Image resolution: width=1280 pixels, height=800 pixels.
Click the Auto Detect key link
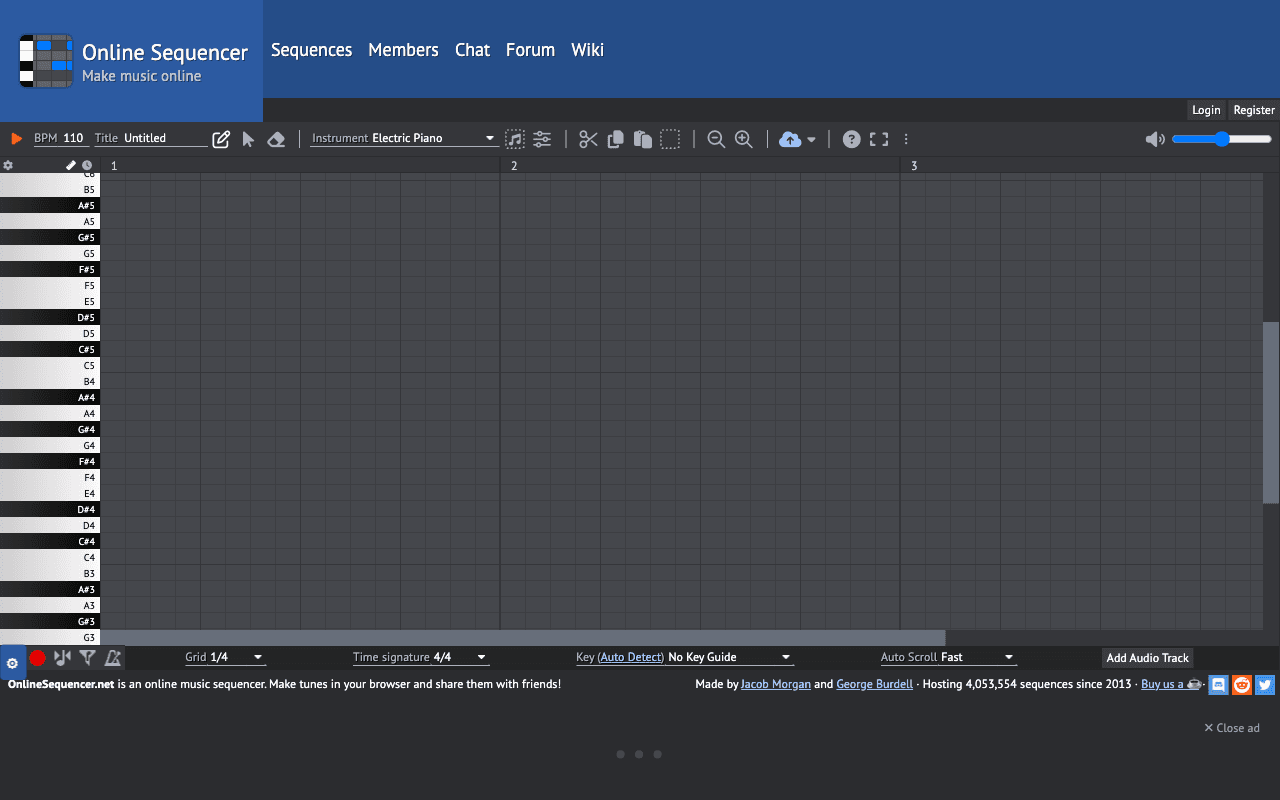tap(631, 657)
